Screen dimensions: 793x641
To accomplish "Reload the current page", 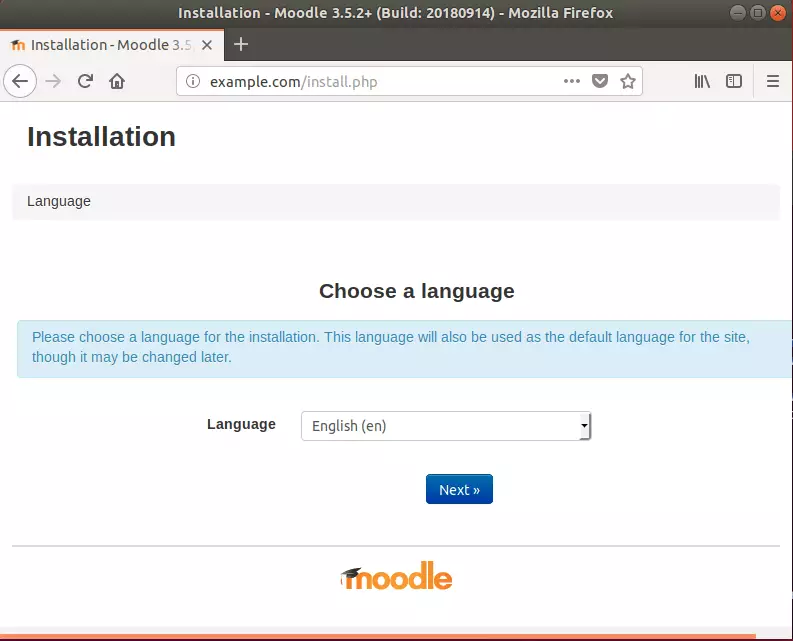I will click(x=85, y=81).
